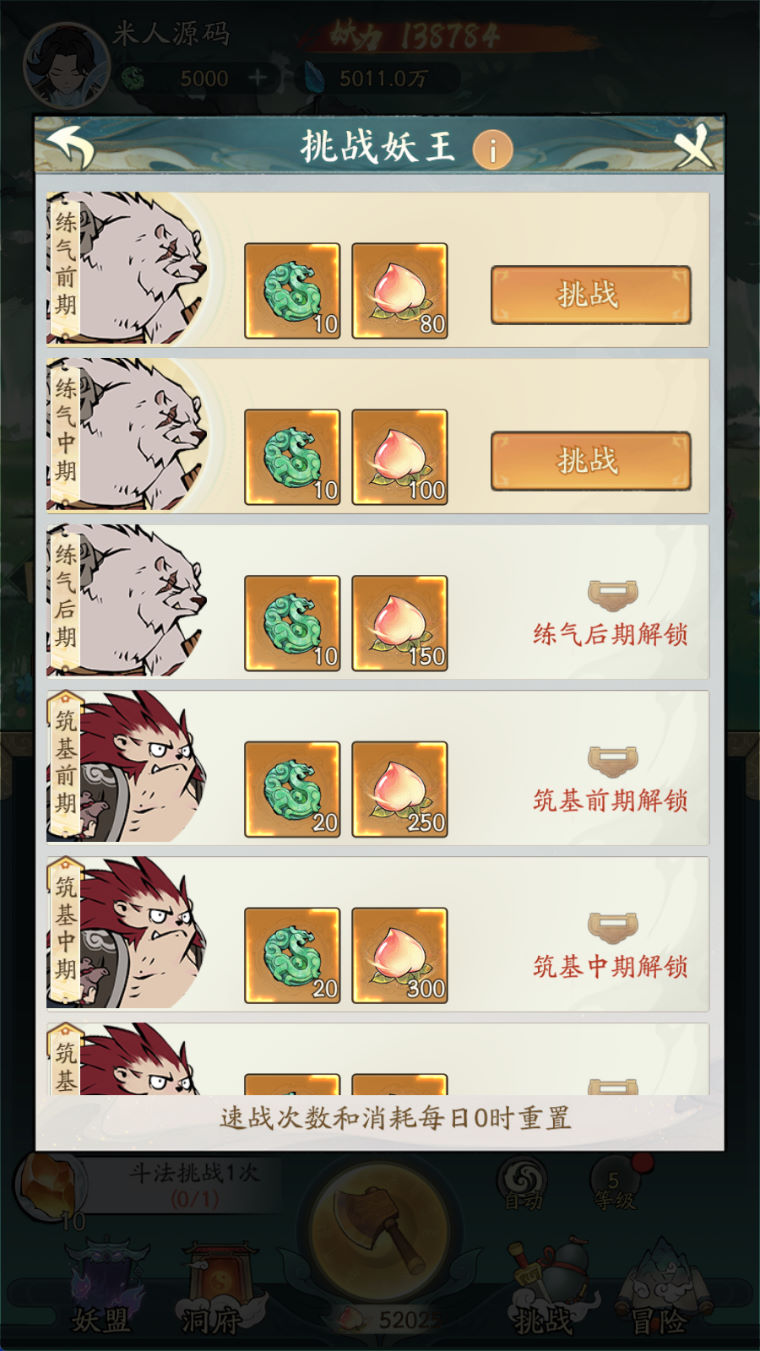This screenshot has width=760, height=1351.
Task: Open the 妖盟 tab in the bottom bar
Action: 103,1290
